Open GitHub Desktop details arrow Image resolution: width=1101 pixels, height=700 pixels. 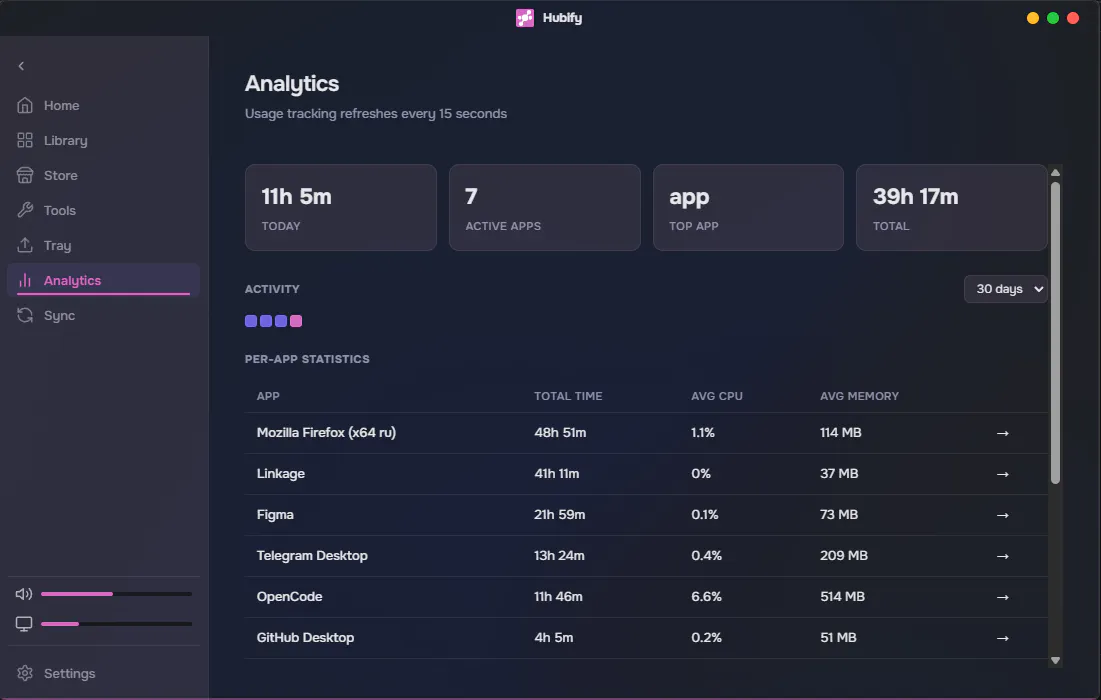pos(1003,638)
